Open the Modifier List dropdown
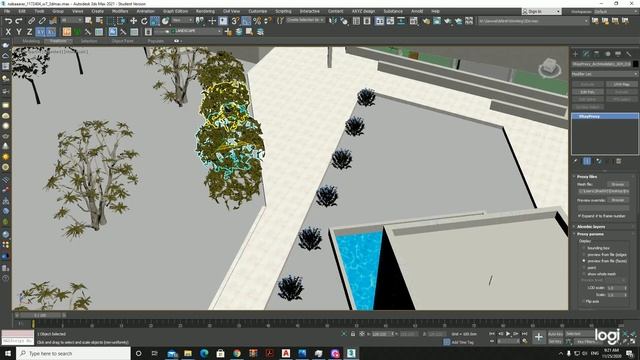Image resolution: width=640 pixels, height=360 pixels. point(604,74)
